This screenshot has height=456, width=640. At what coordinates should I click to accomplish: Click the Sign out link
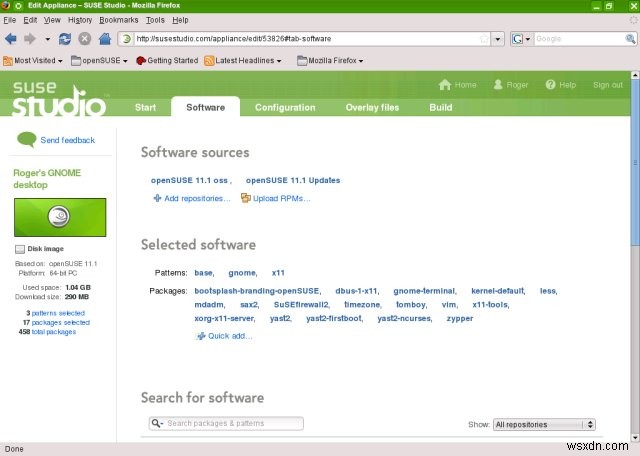(x=608, y=85)
